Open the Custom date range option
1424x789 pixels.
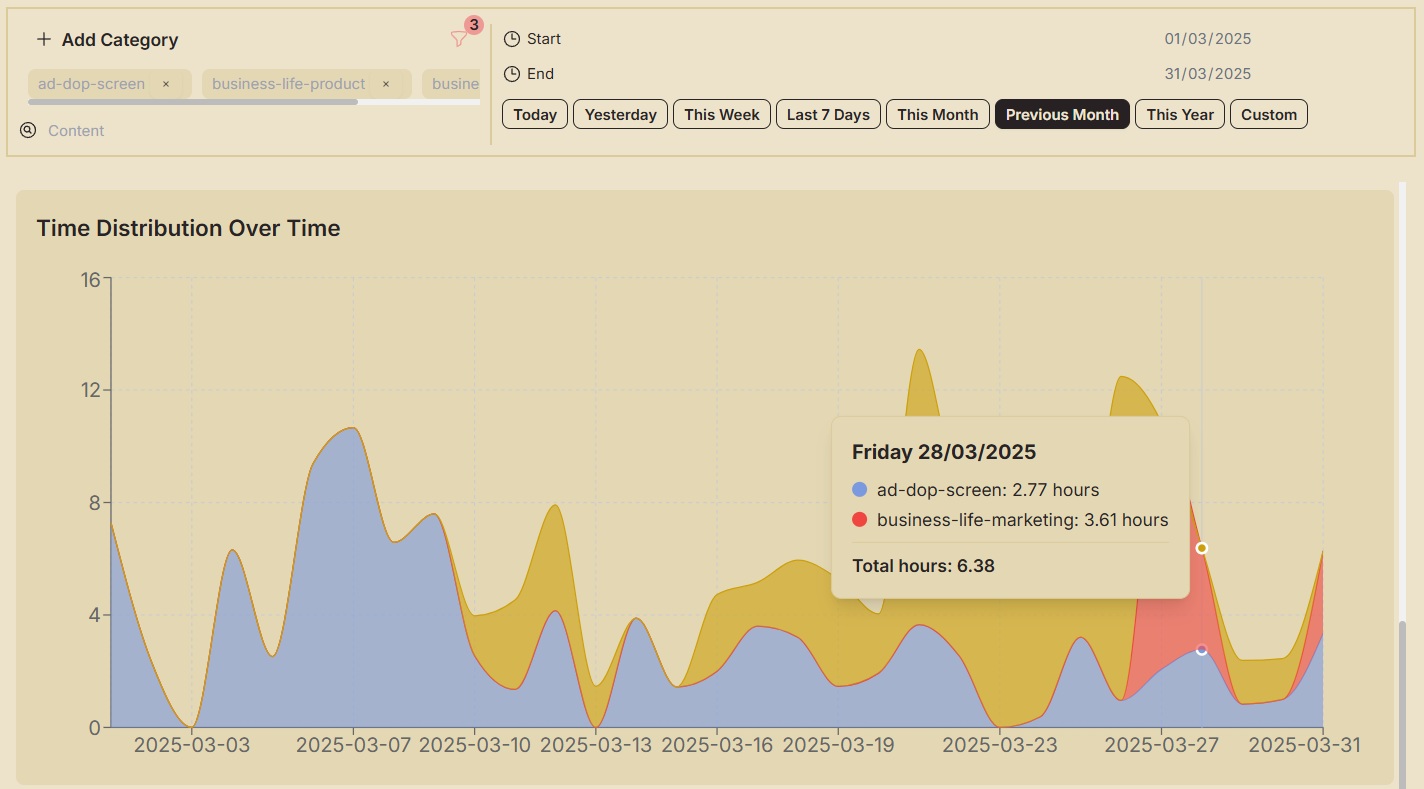(x=1269, y=115)
